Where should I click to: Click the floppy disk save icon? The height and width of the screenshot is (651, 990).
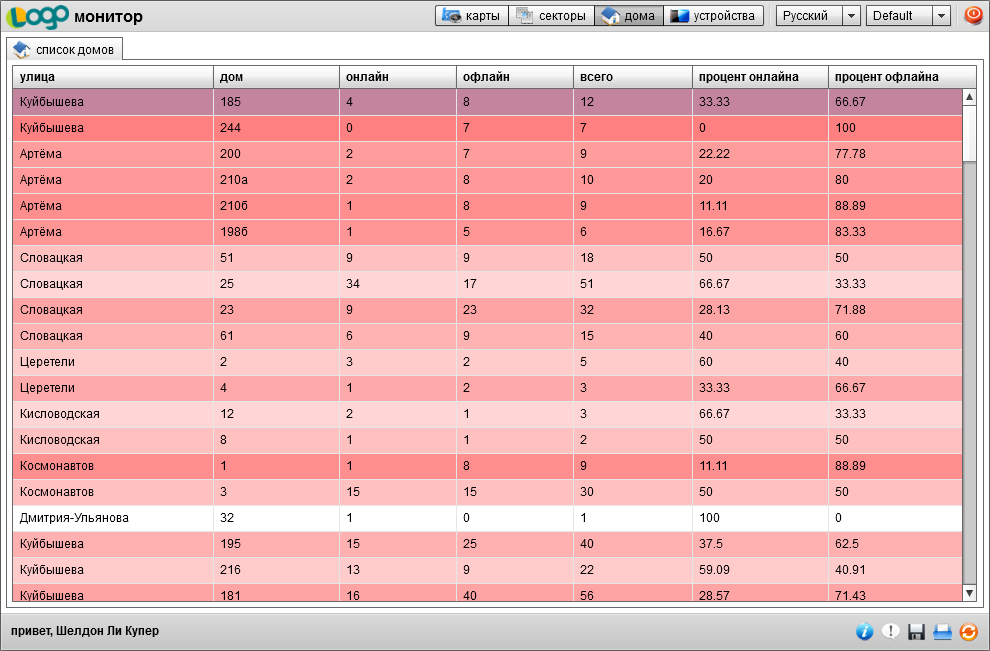click(x=917, y=631)
